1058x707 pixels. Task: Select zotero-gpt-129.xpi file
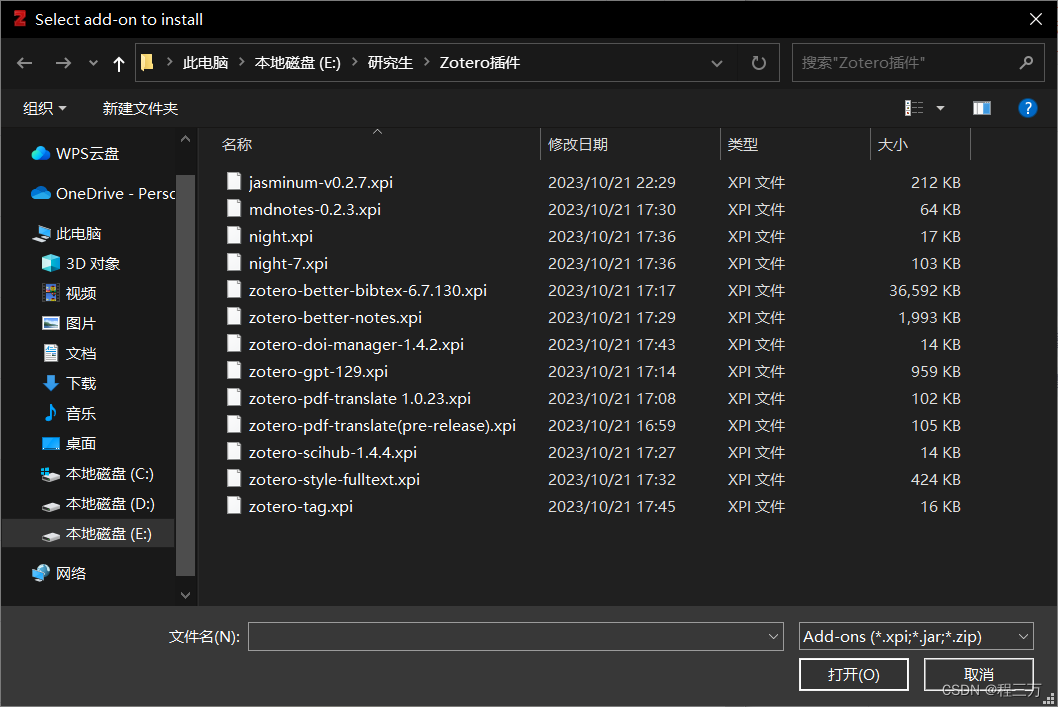click(x=318, y=371)
